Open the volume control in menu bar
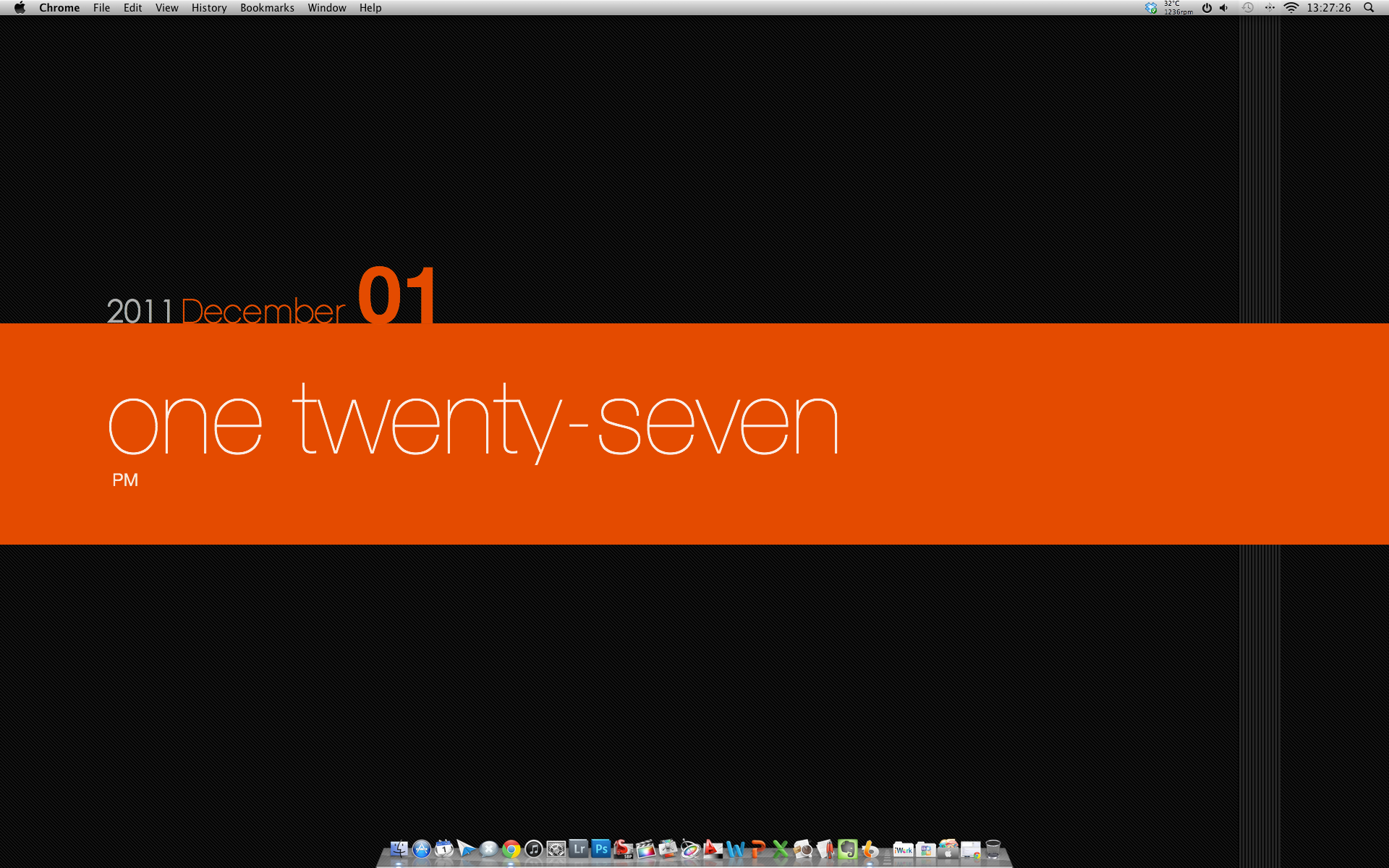This screenshot has height=868, width=1389. tap(1223, 8)
